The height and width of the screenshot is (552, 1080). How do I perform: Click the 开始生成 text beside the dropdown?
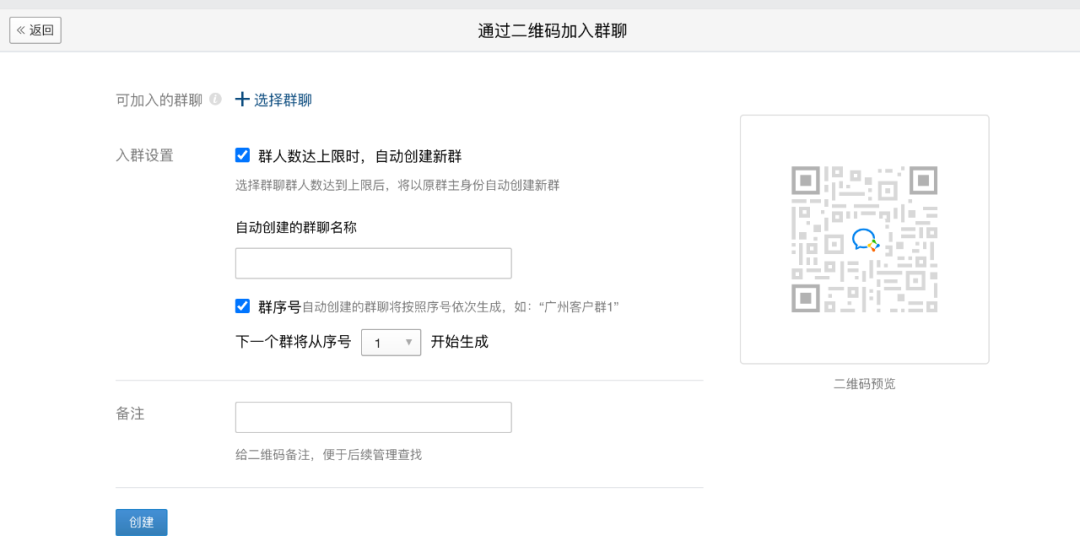point(459,342)
